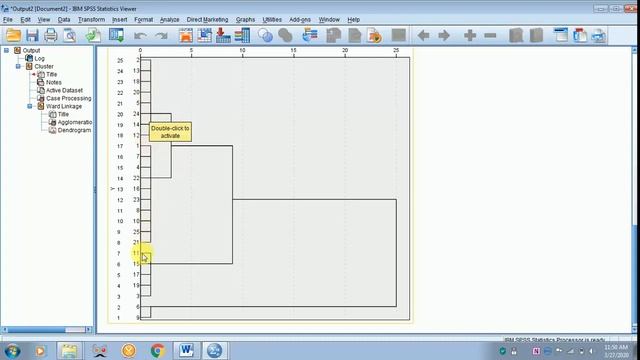
Task: Open the Data menu
Action: [64, 20]
